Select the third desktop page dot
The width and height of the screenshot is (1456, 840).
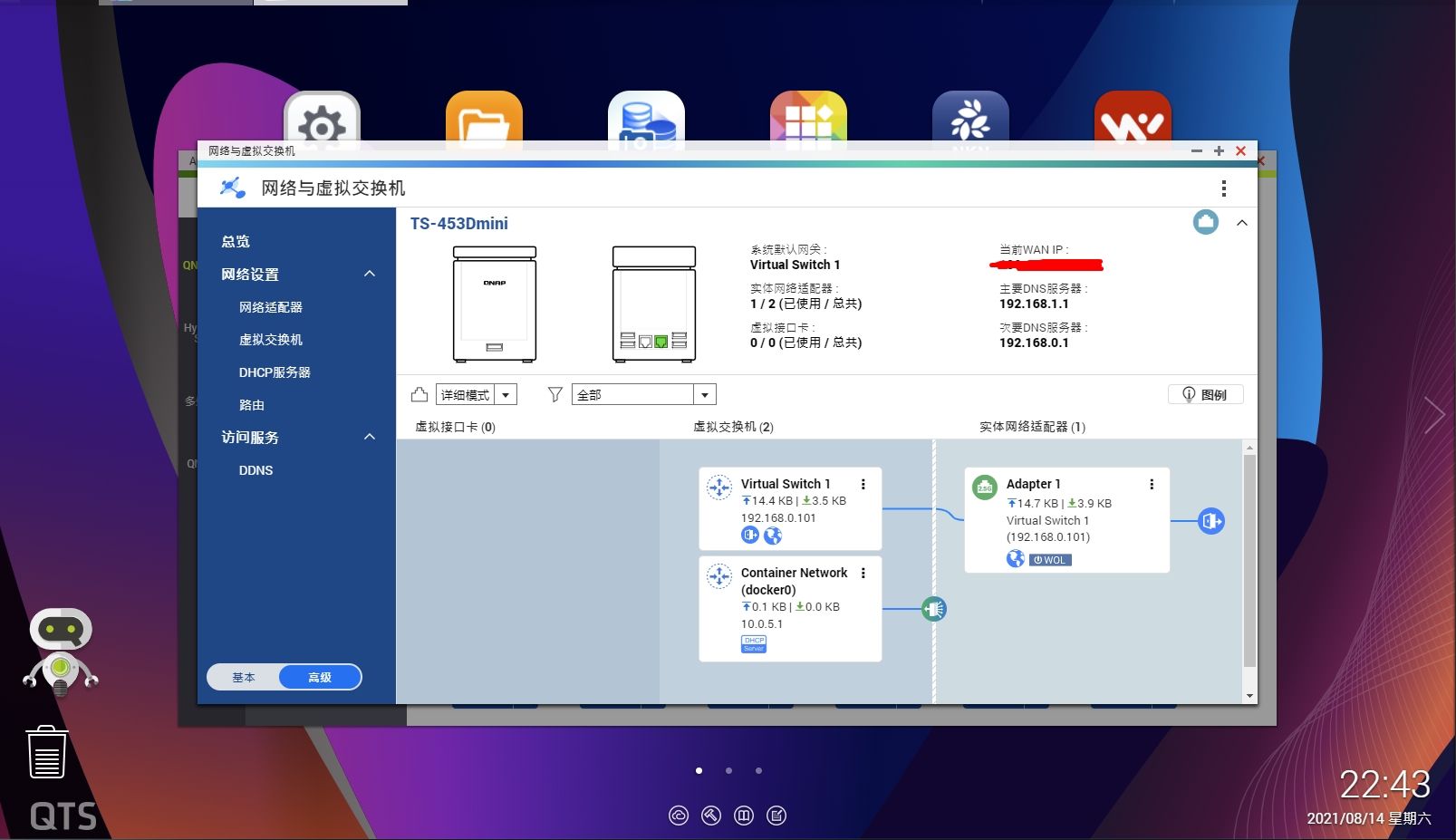point(758,771)
